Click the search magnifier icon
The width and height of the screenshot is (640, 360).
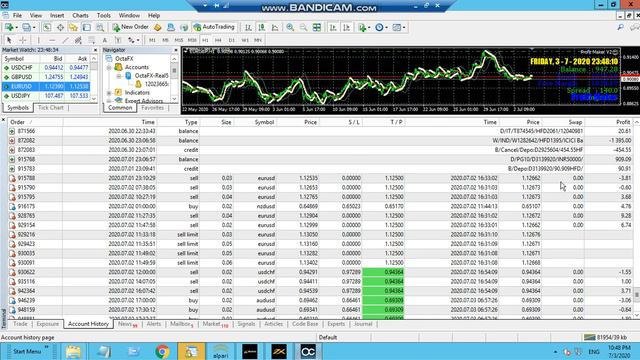pyautogui.click(x=620, y=27)
